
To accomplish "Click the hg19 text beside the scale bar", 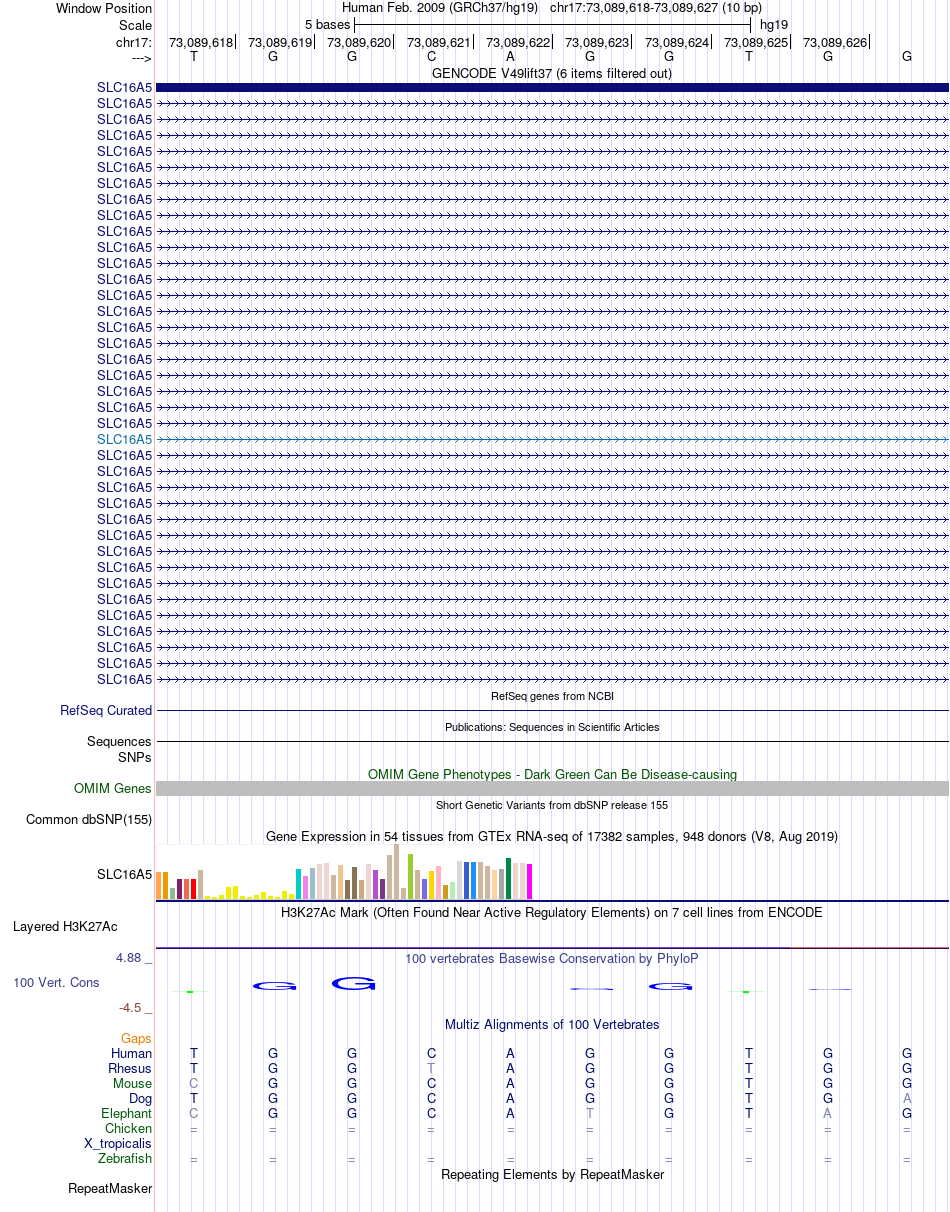I will point(774,24).
